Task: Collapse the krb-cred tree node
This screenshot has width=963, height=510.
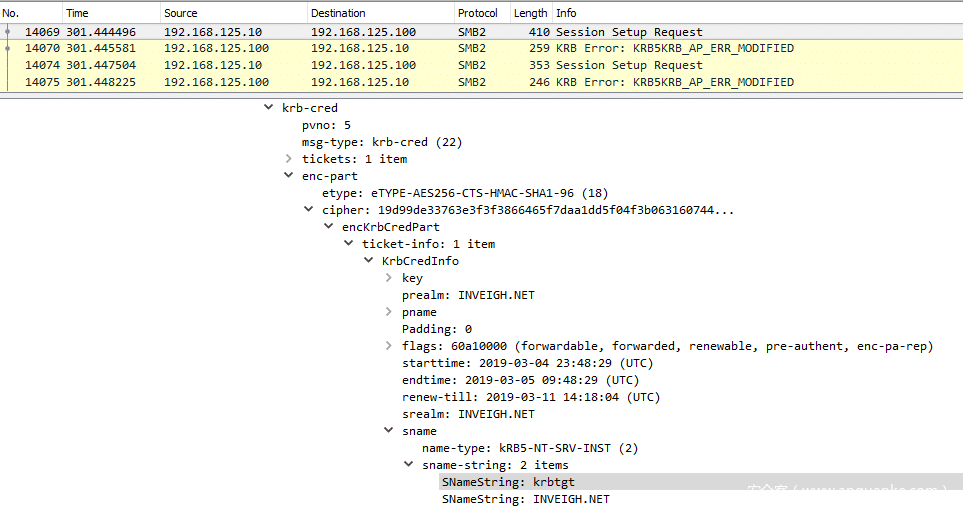Action: pos(268,108)
